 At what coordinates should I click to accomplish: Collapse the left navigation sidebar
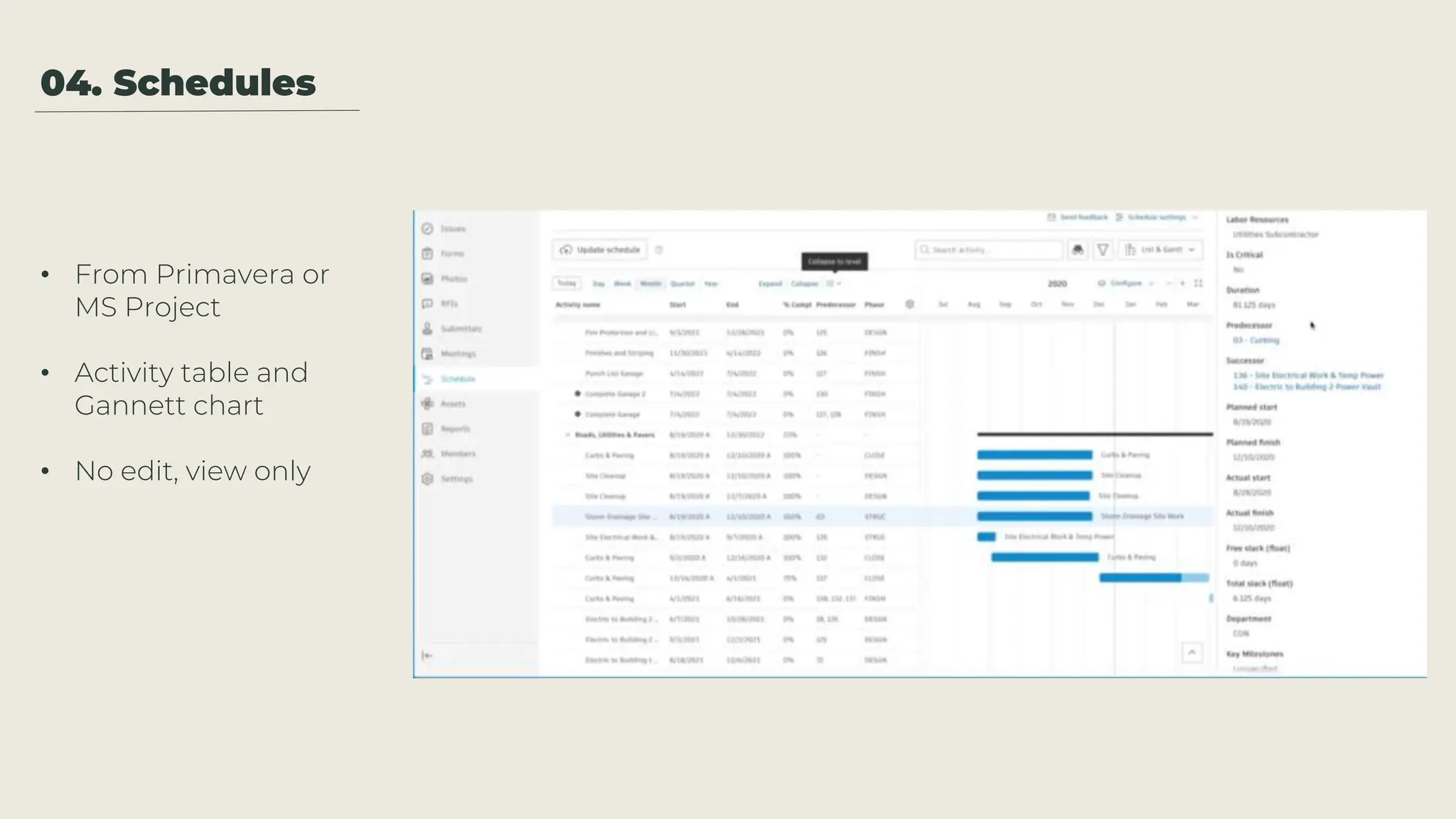pos(427,655)
